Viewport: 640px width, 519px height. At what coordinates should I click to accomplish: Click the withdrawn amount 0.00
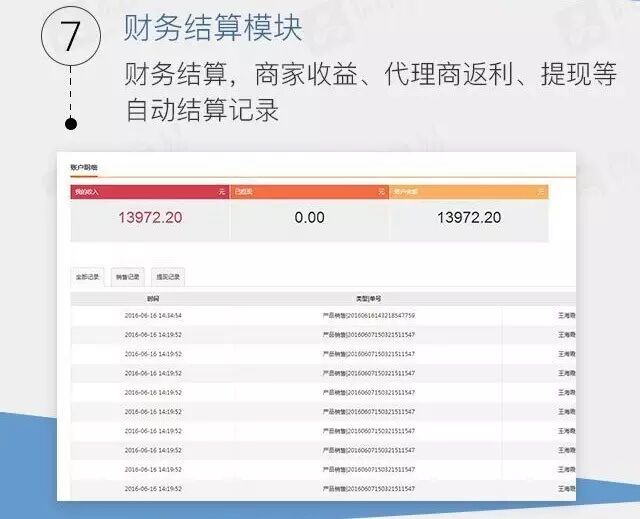click(309, 217)
